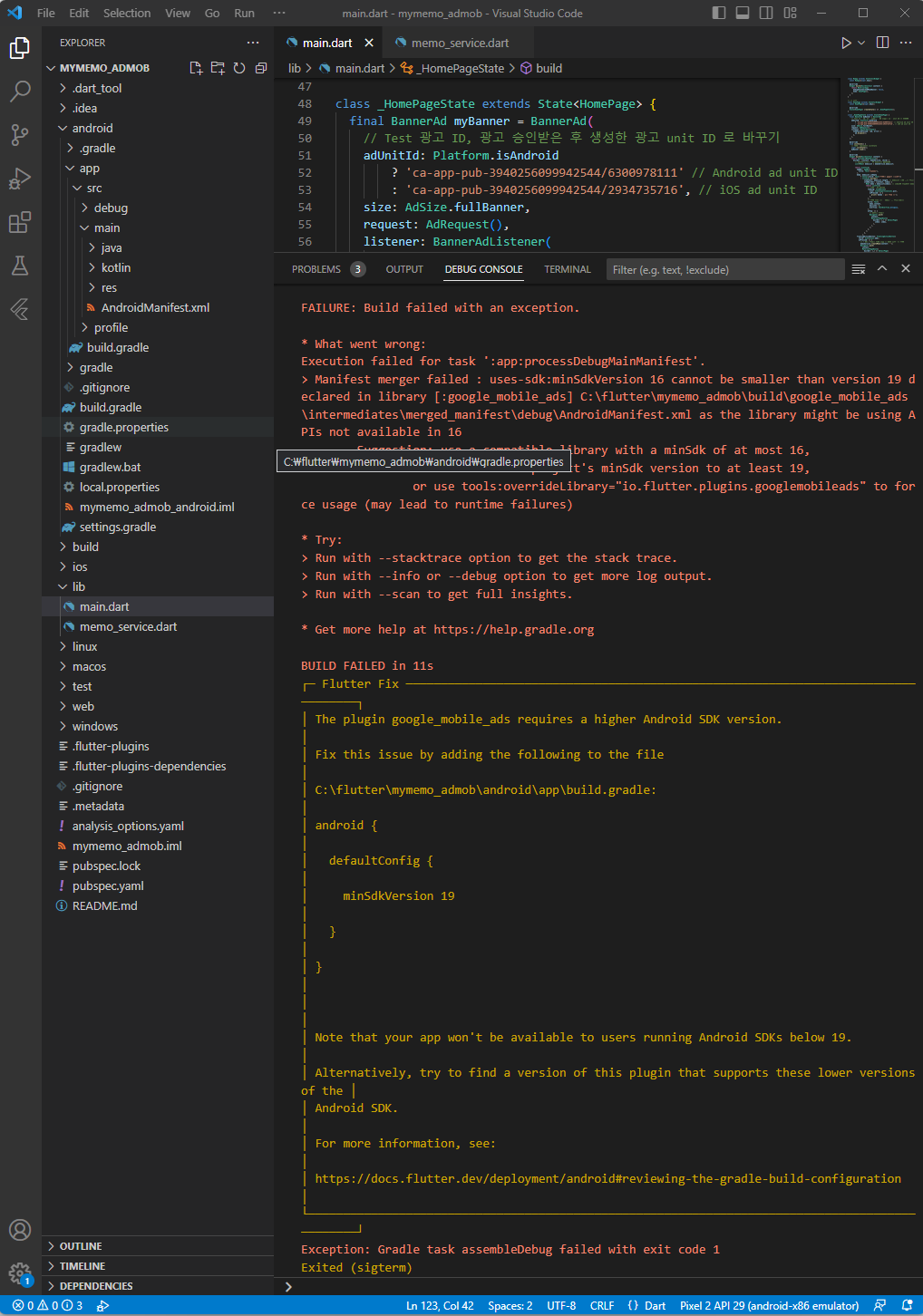The height and width of the screenshot is (1316, 923).
Task: Click errors and warnings status item
Action: pos(47,1306)
